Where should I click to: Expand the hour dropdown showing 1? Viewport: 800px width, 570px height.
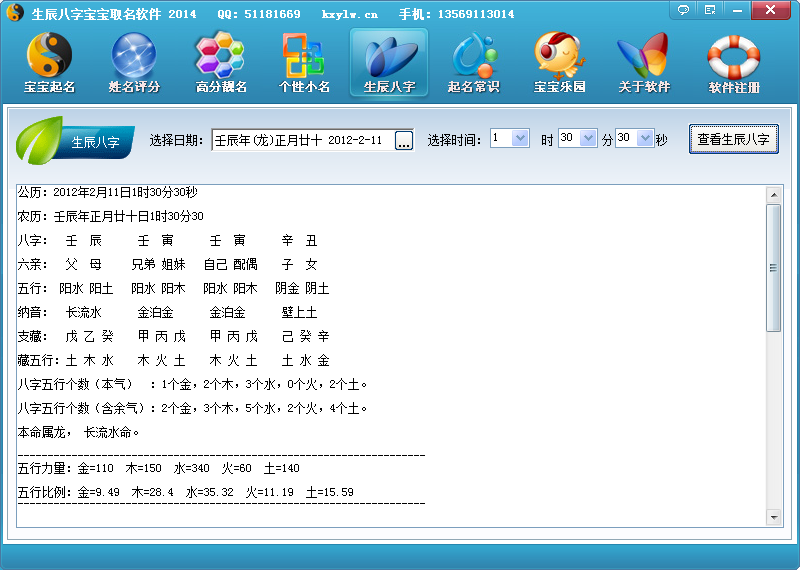point(520,139)
